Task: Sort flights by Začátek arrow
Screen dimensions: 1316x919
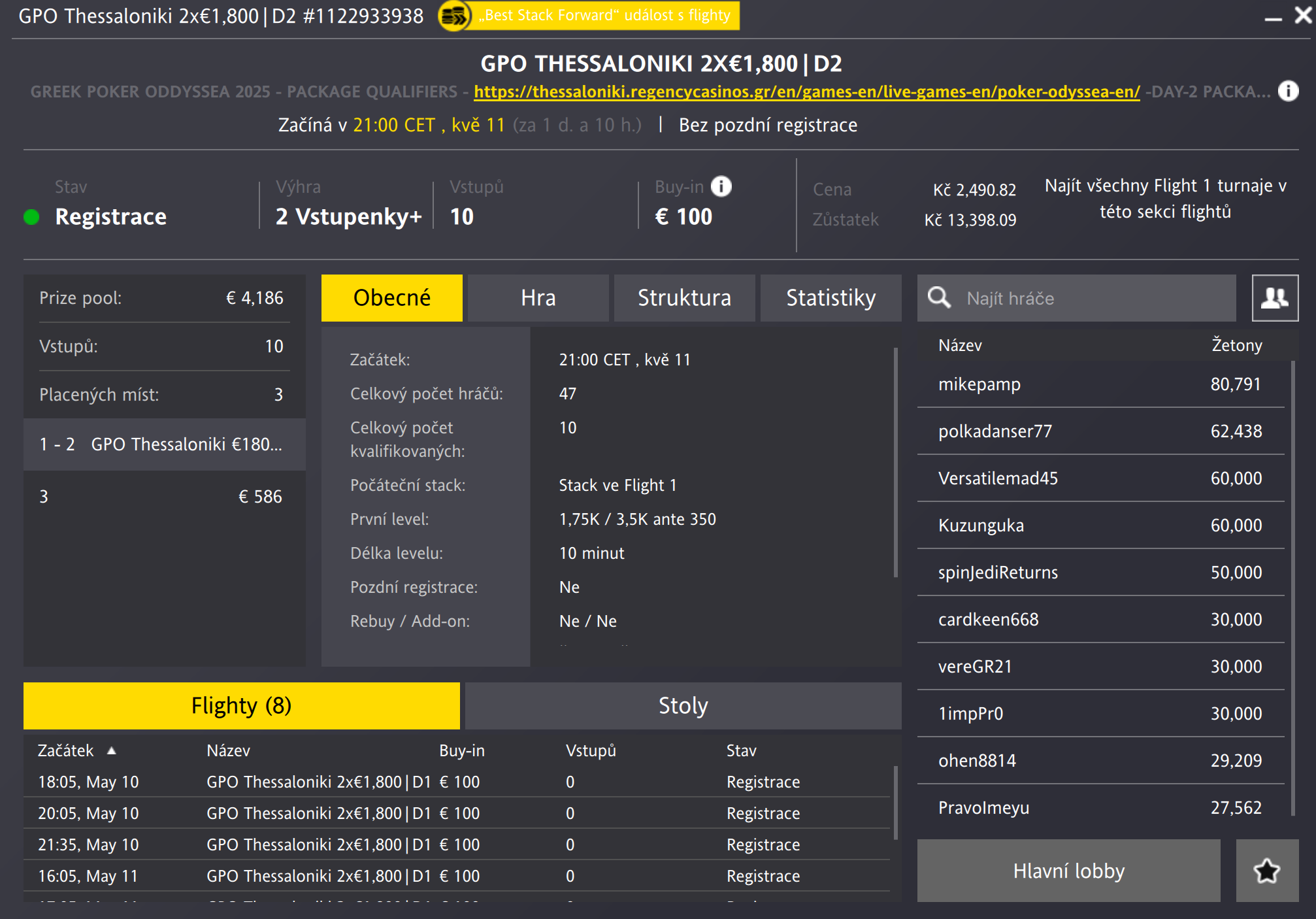Action: (112, 750)
